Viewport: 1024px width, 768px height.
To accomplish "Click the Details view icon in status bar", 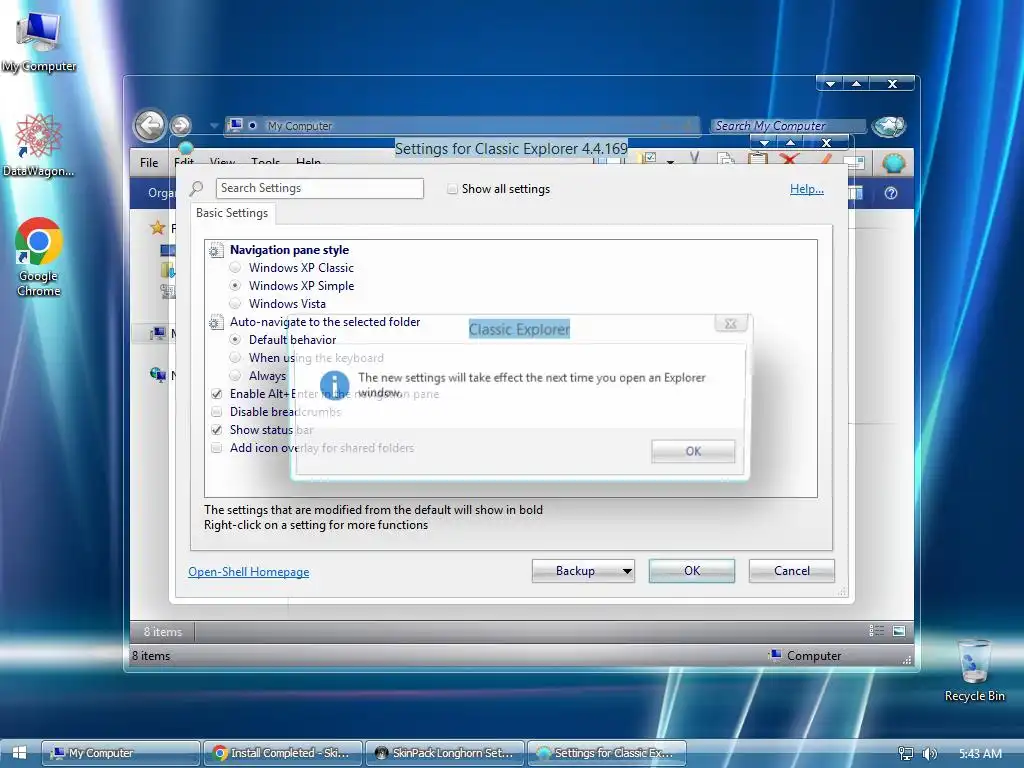I will click(876, 630).
